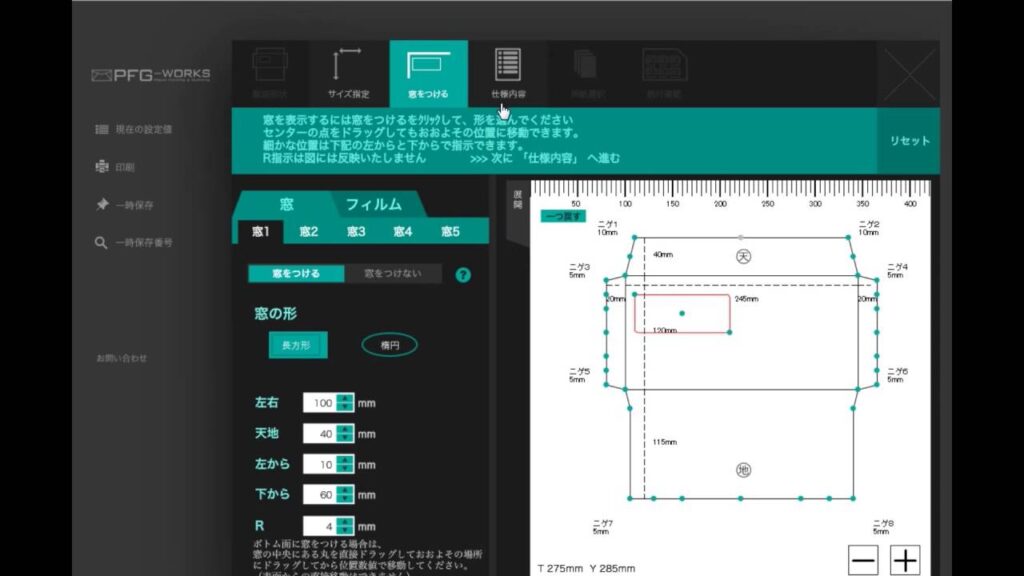Click the ニゲ1 10mm label
The height and width of the screenshot is (576, 1024).
pyautogui.click(x=607, y=228)
